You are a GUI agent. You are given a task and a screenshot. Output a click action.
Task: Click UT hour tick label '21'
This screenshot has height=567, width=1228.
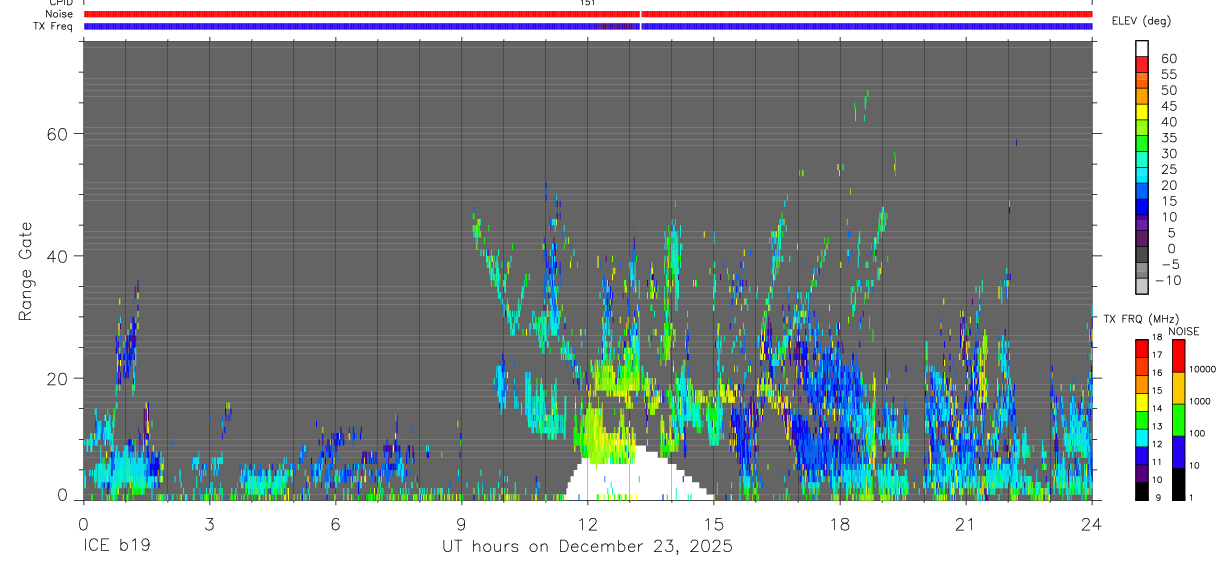tap(966, 524)
